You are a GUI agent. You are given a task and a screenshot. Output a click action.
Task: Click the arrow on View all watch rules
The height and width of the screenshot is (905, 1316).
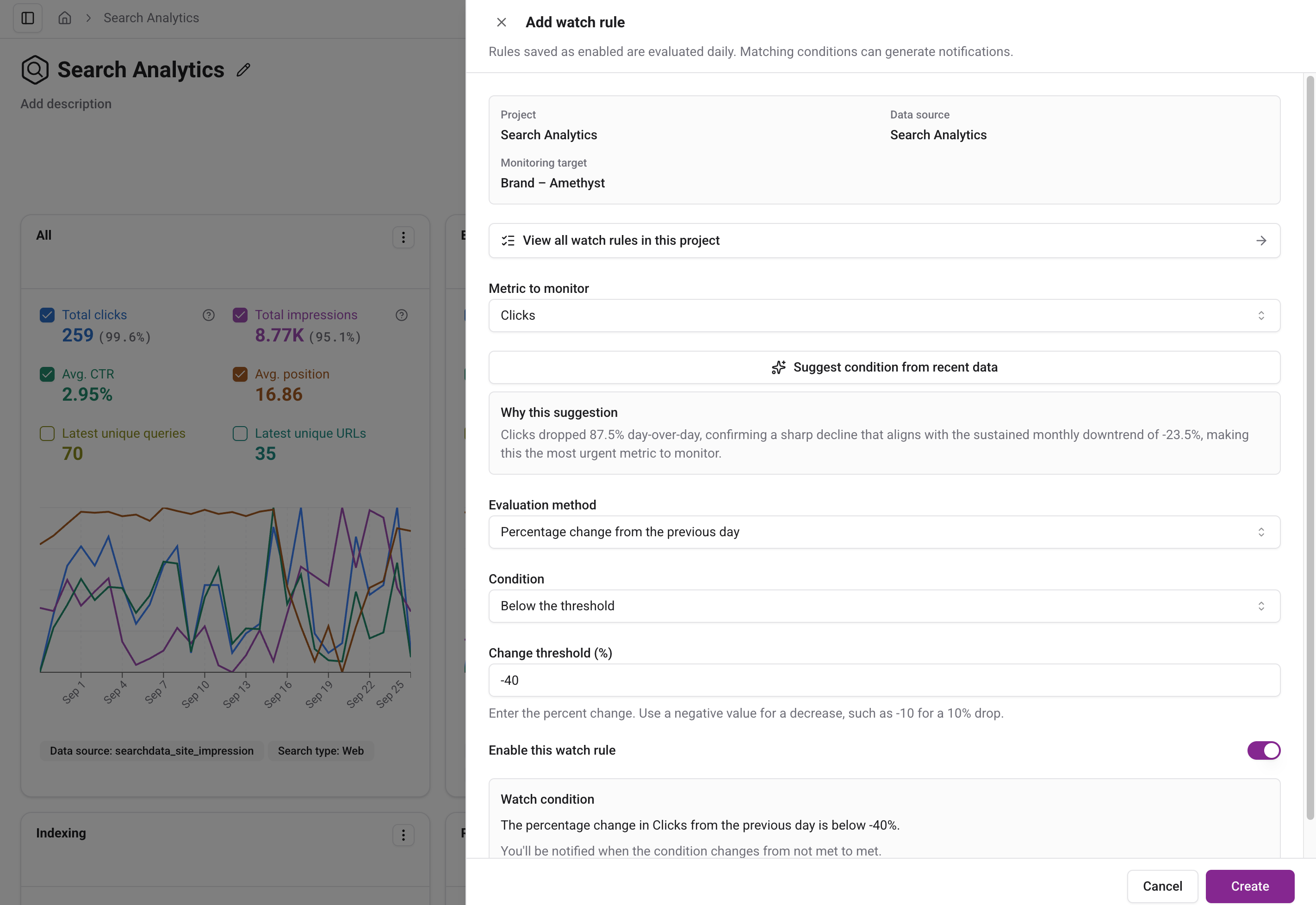[x=1261, y=241]
